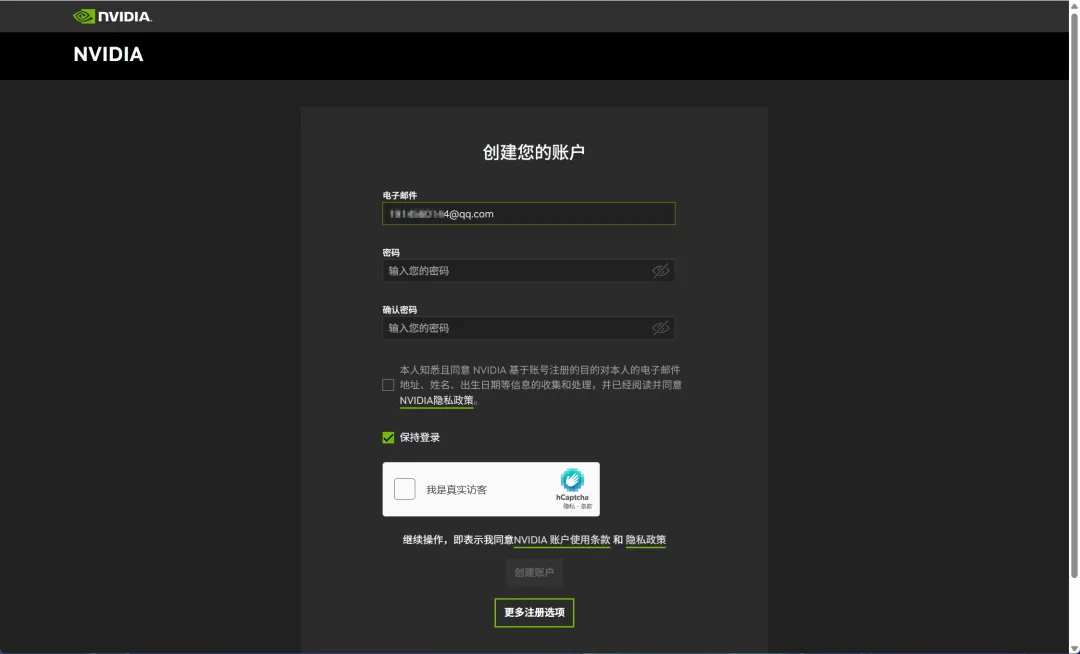Image resolution: width=1080 pixels, height=654 pixels.
Task: Open hCaptcha 条款 link
Action: point(586,506)
